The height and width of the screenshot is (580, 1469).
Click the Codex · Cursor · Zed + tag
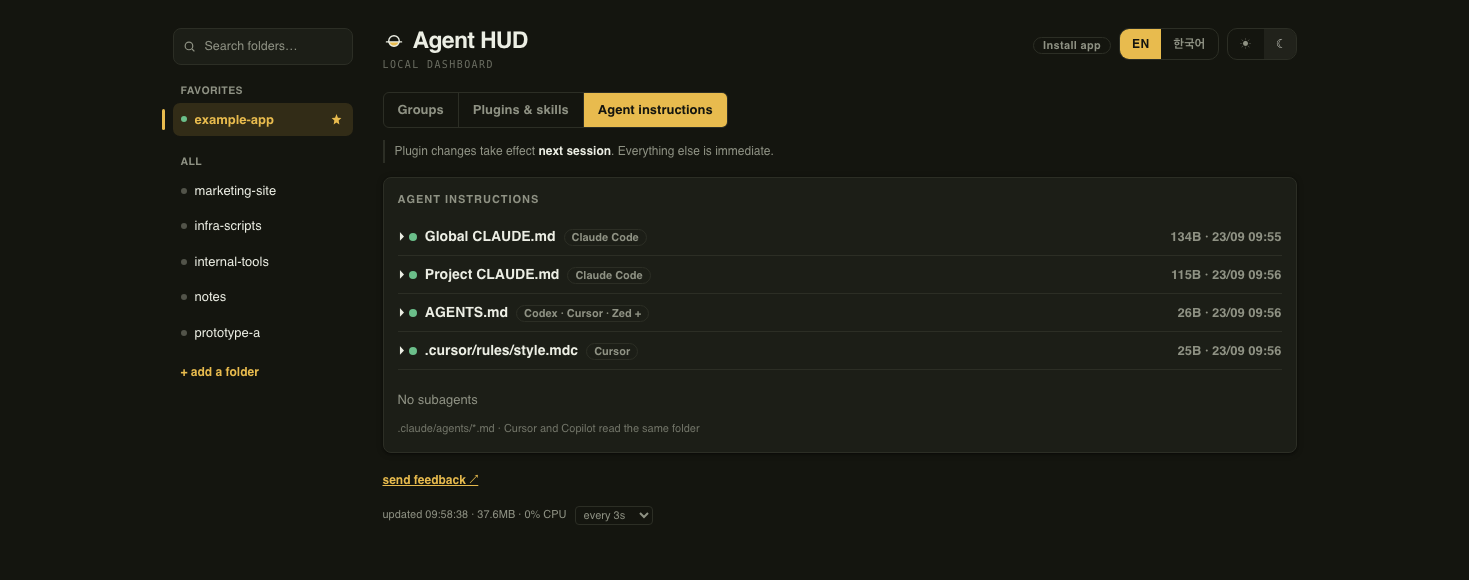pos(583,314)
